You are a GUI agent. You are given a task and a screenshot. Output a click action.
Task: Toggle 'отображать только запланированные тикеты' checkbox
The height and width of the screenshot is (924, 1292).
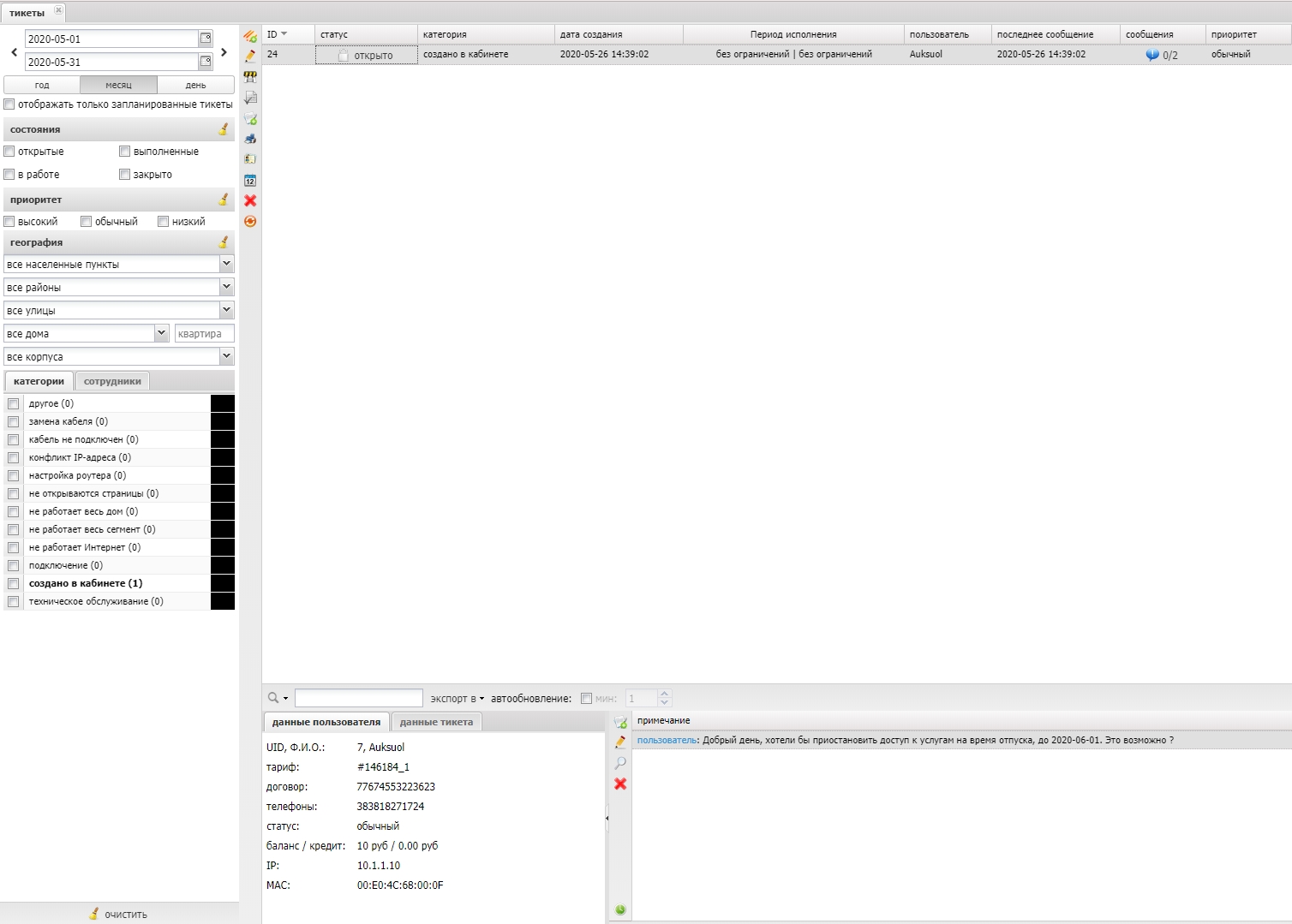[x=9, y=104]
